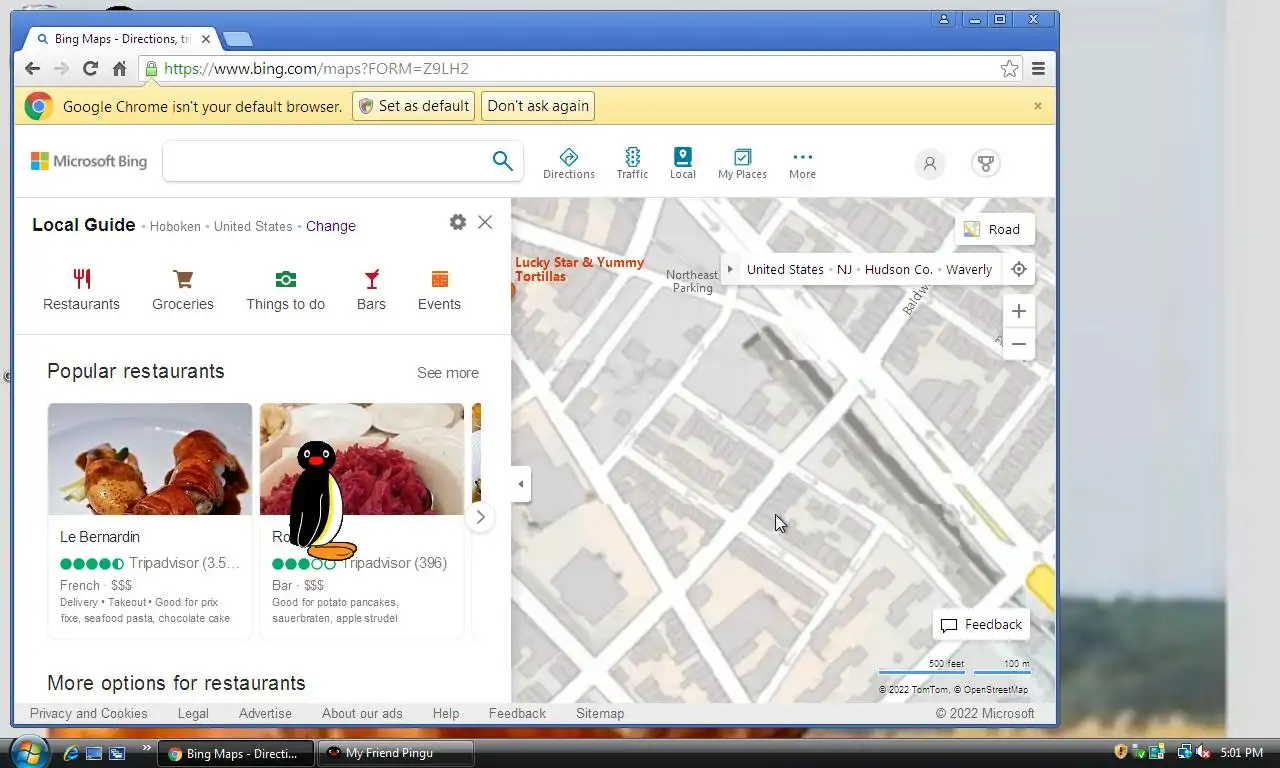This screenshot has height=768, width=1280.
Task: Click NJ in location breadcrumb
Action: pos(845,269)
